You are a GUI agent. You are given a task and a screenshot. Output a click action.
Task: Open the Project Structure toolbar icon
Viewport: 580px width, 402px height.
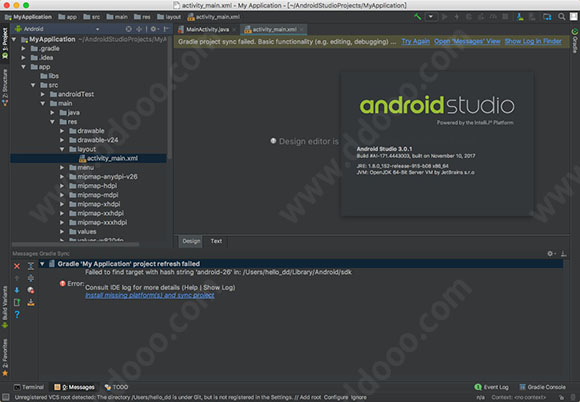point(547,17)
